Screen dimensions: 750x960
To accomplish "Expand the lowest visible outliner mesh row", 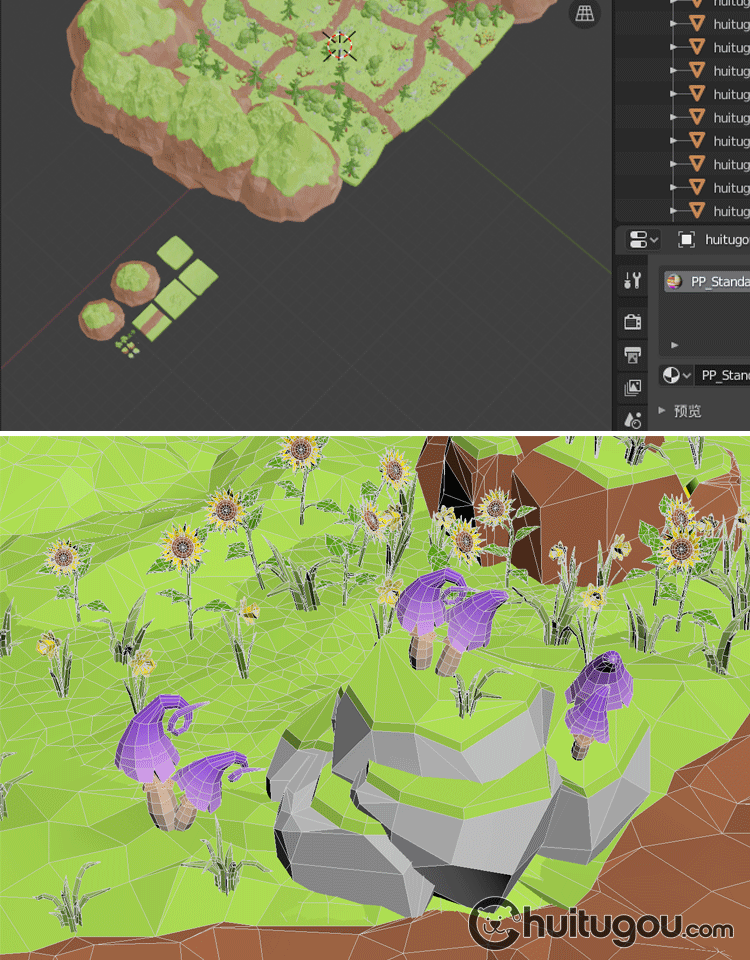I will pyautogui.click(x=673, y=211).
